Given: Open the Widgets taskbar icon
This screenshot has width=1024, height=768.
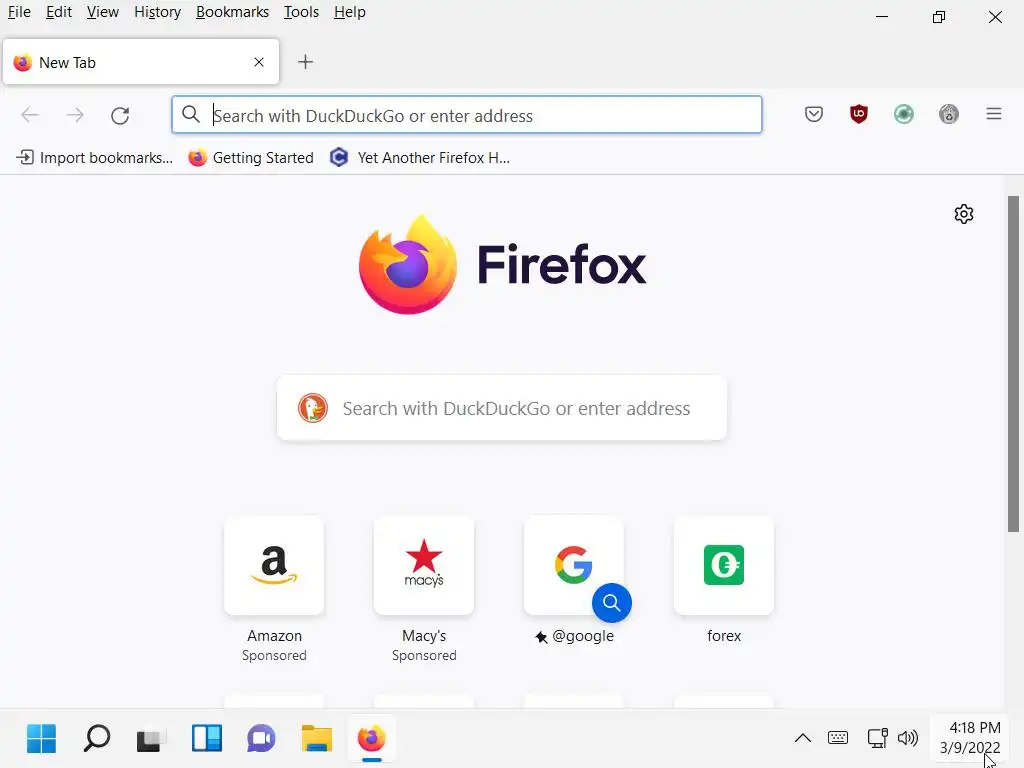Looking at the screenshot, I should point(206,739).
